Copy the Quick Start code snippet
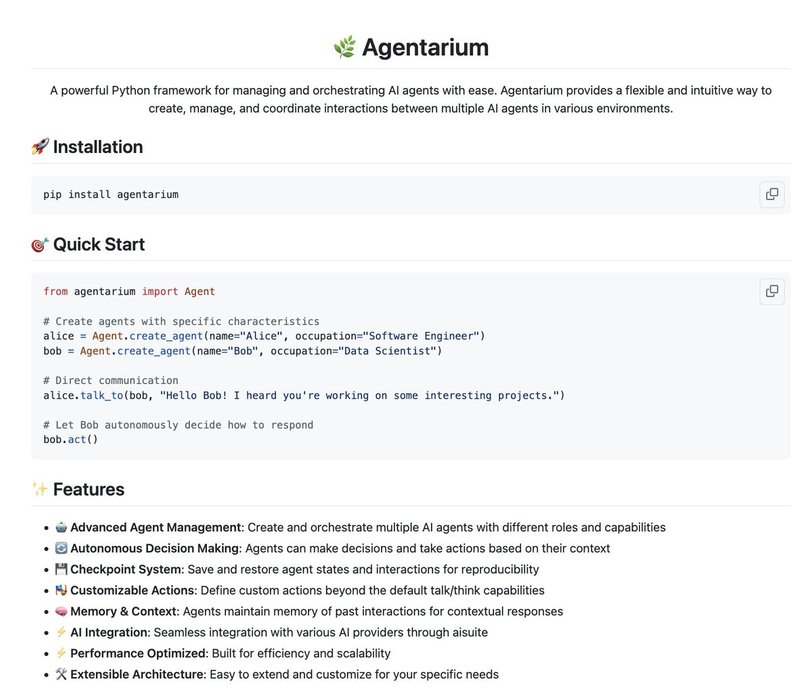 click(x=772, y=291)
